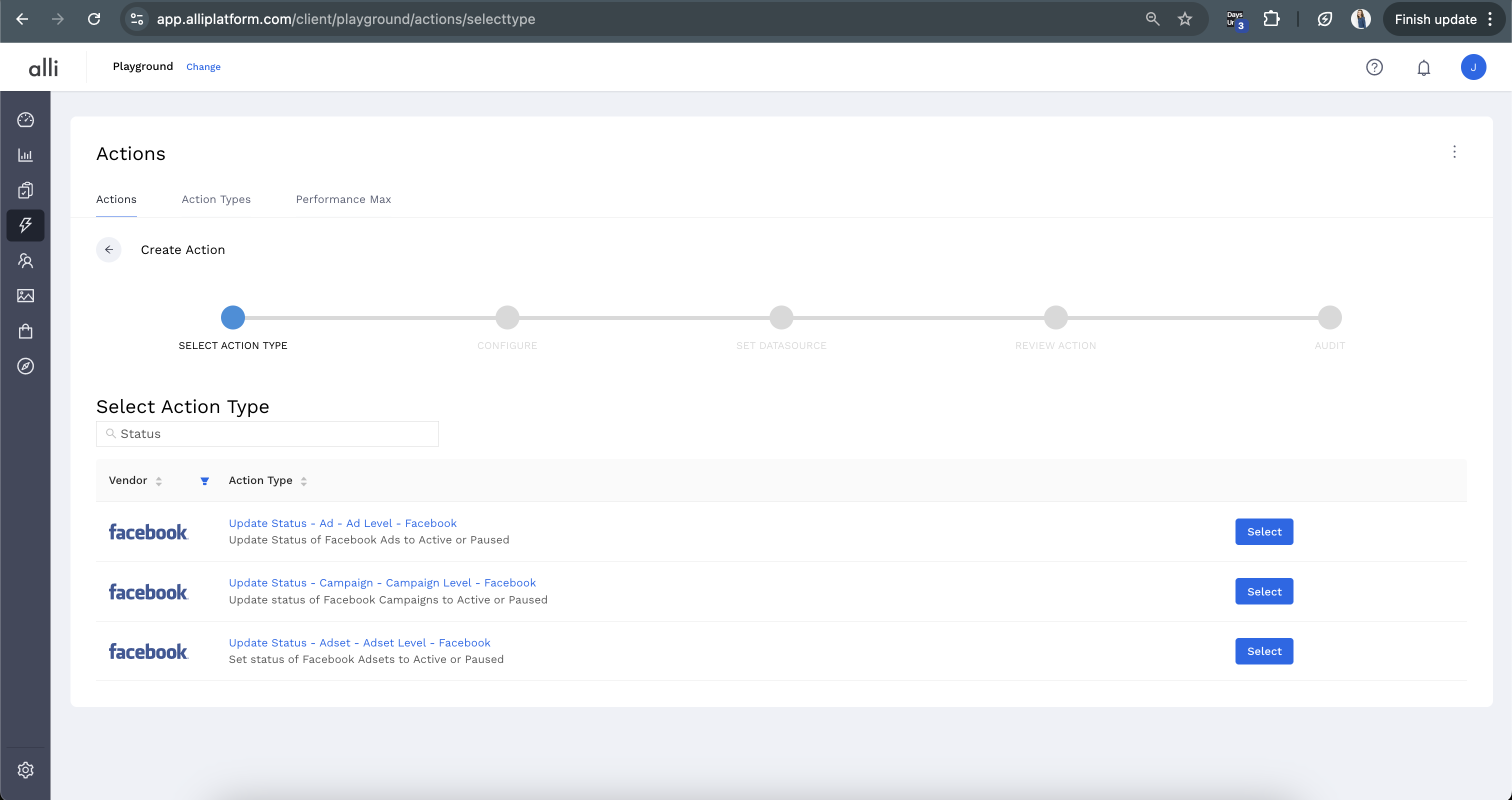Switch to the Performance Max tab
Screen dimensions: 1512x800
(x=343, y=199)
